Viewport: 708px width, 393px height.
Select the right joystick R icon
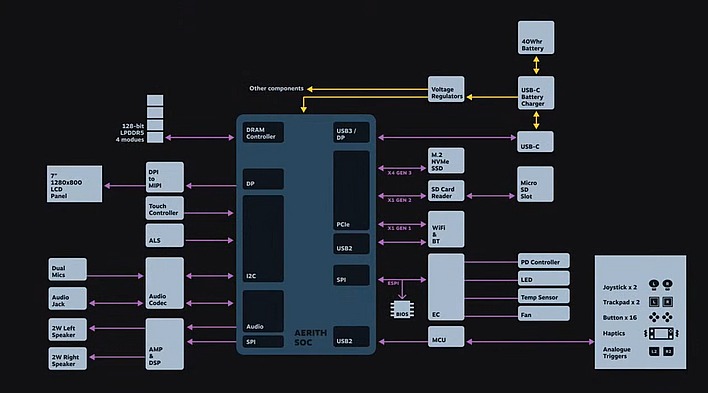click(x=668, y=285)
